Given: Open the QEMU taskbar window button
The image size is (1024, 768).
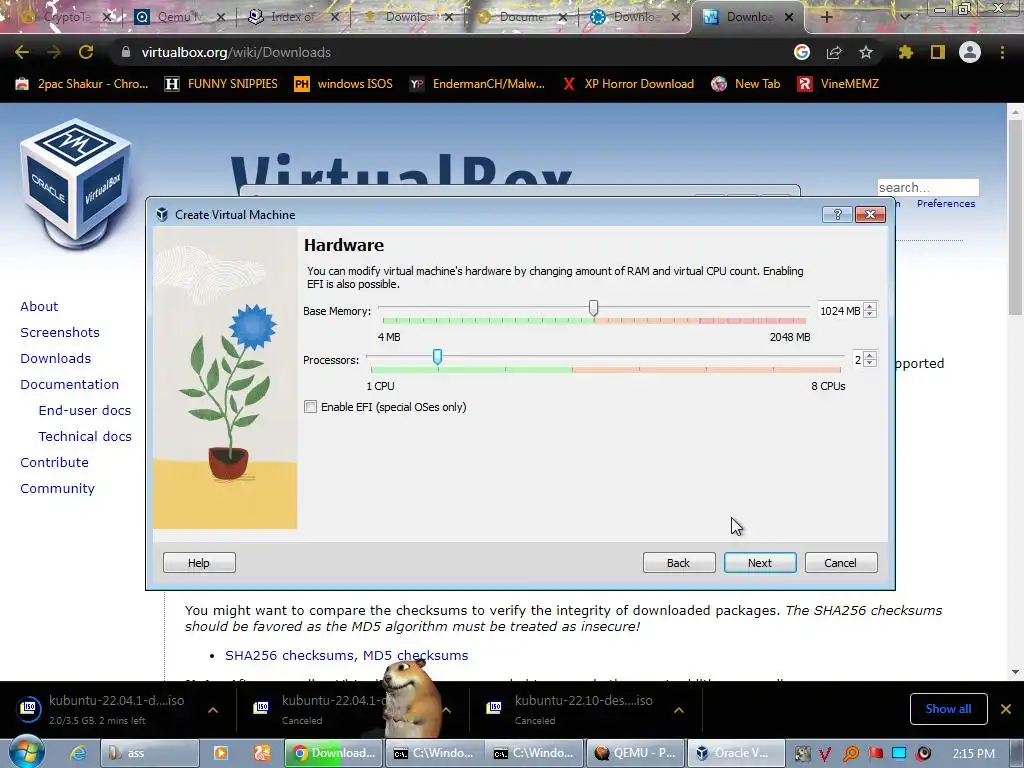Looking at the screenshot, I should click(x=635, y=753).
